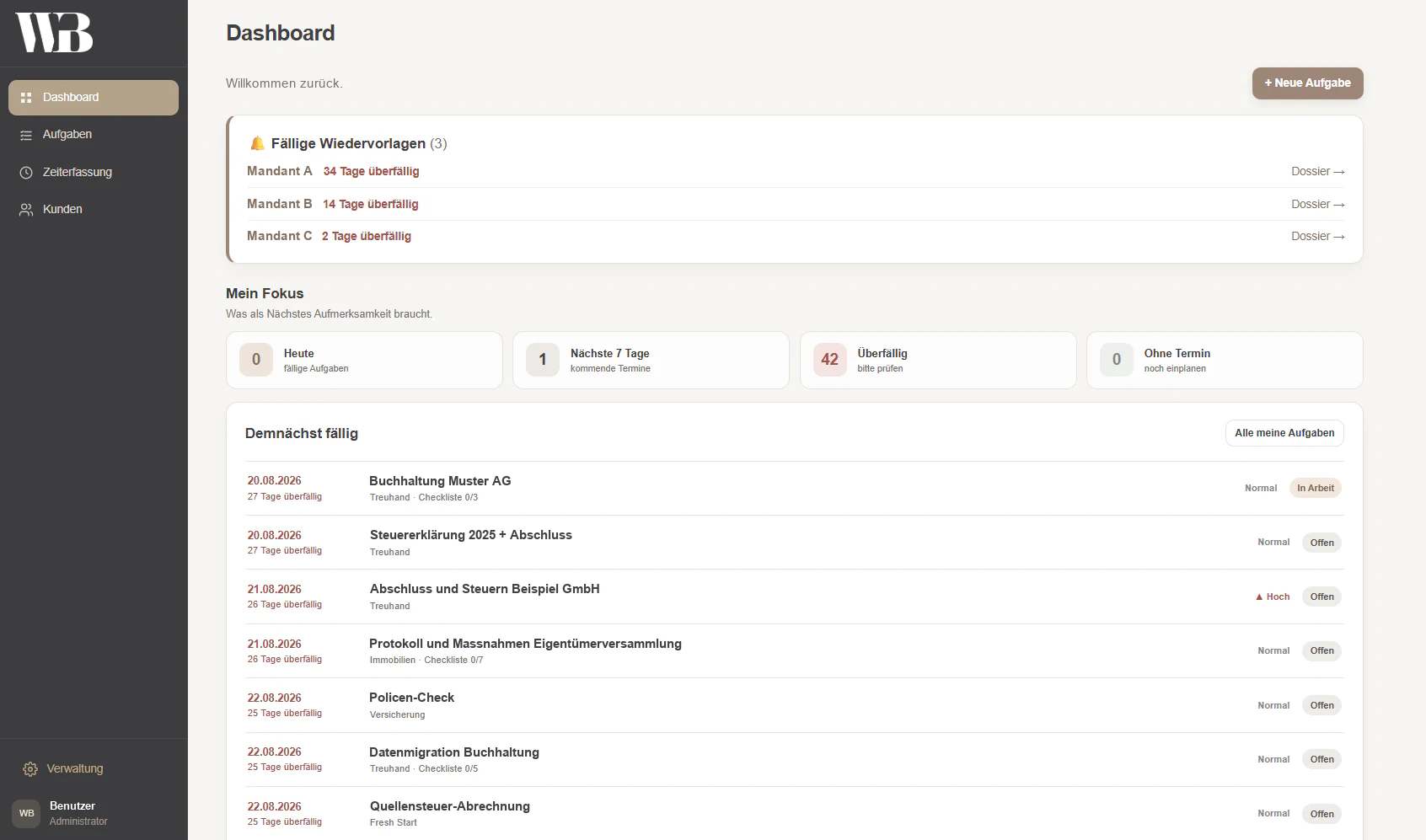The width and height of the screenshot is (1426, 840).
Task: Click the Zeiterfassung clock icon
Action: (x=26, y=172)
